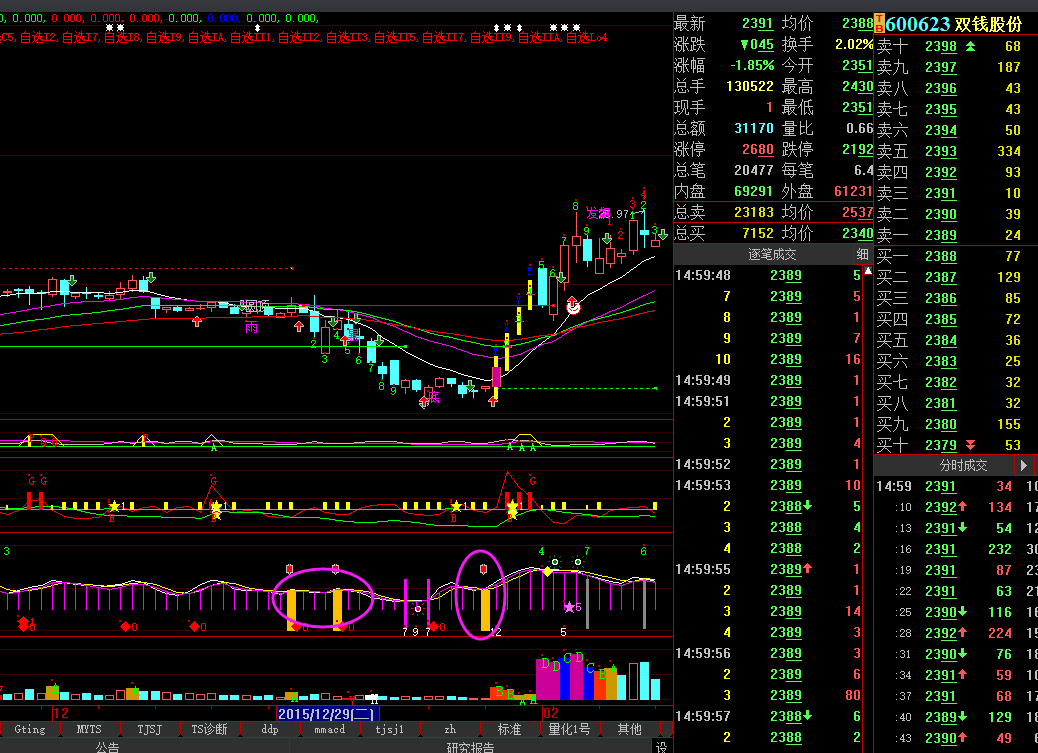Click the tallest magenta volume bar labeled D
The image size is (1038, 753).
coord(577,679)
